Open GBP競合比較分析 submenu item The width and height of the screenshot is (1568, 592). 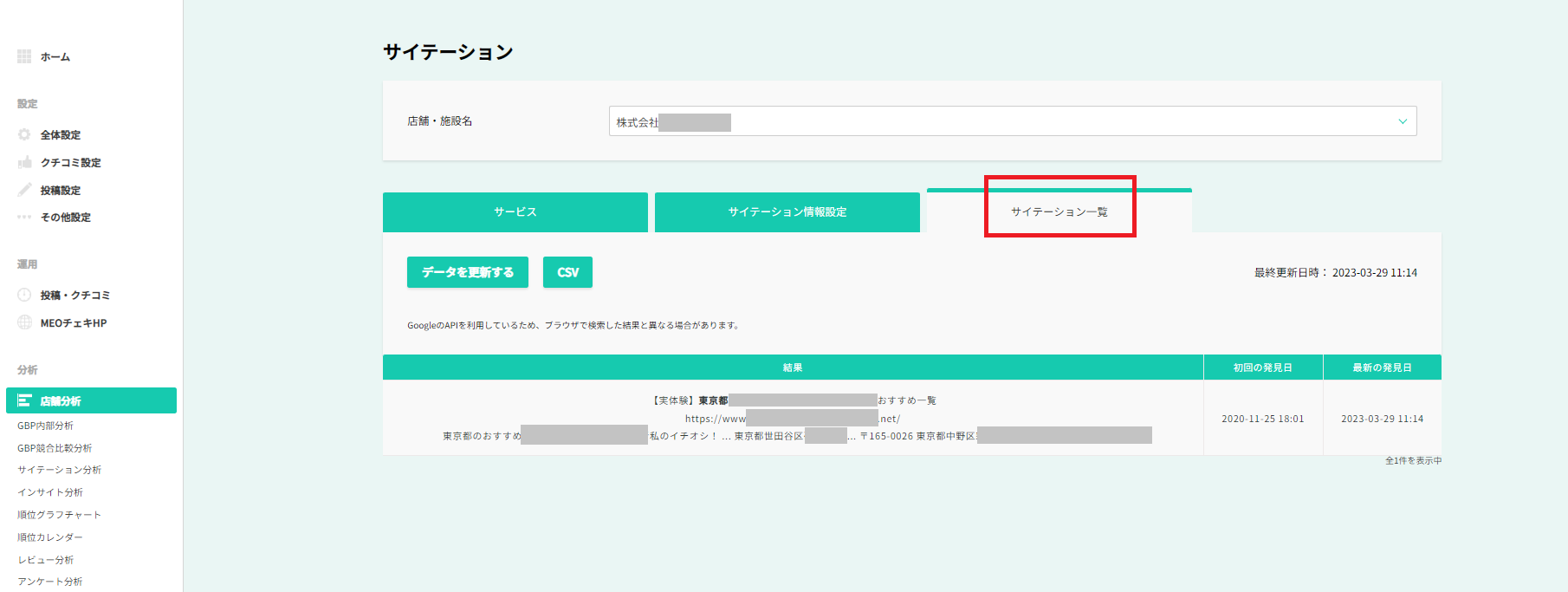(x=55, y=448)
